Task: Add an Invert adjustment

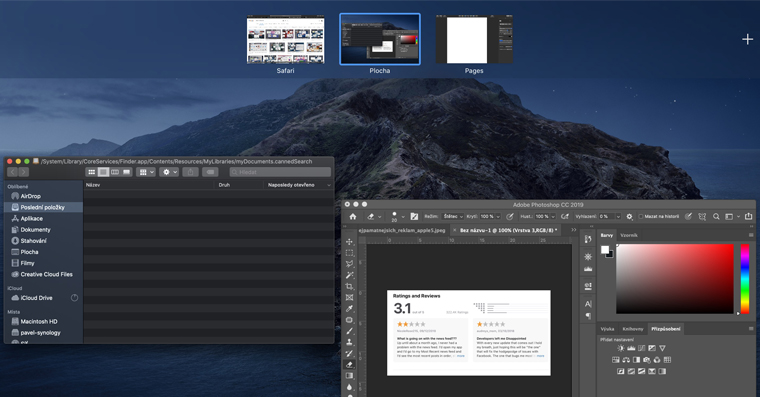Action: [621, 371]
